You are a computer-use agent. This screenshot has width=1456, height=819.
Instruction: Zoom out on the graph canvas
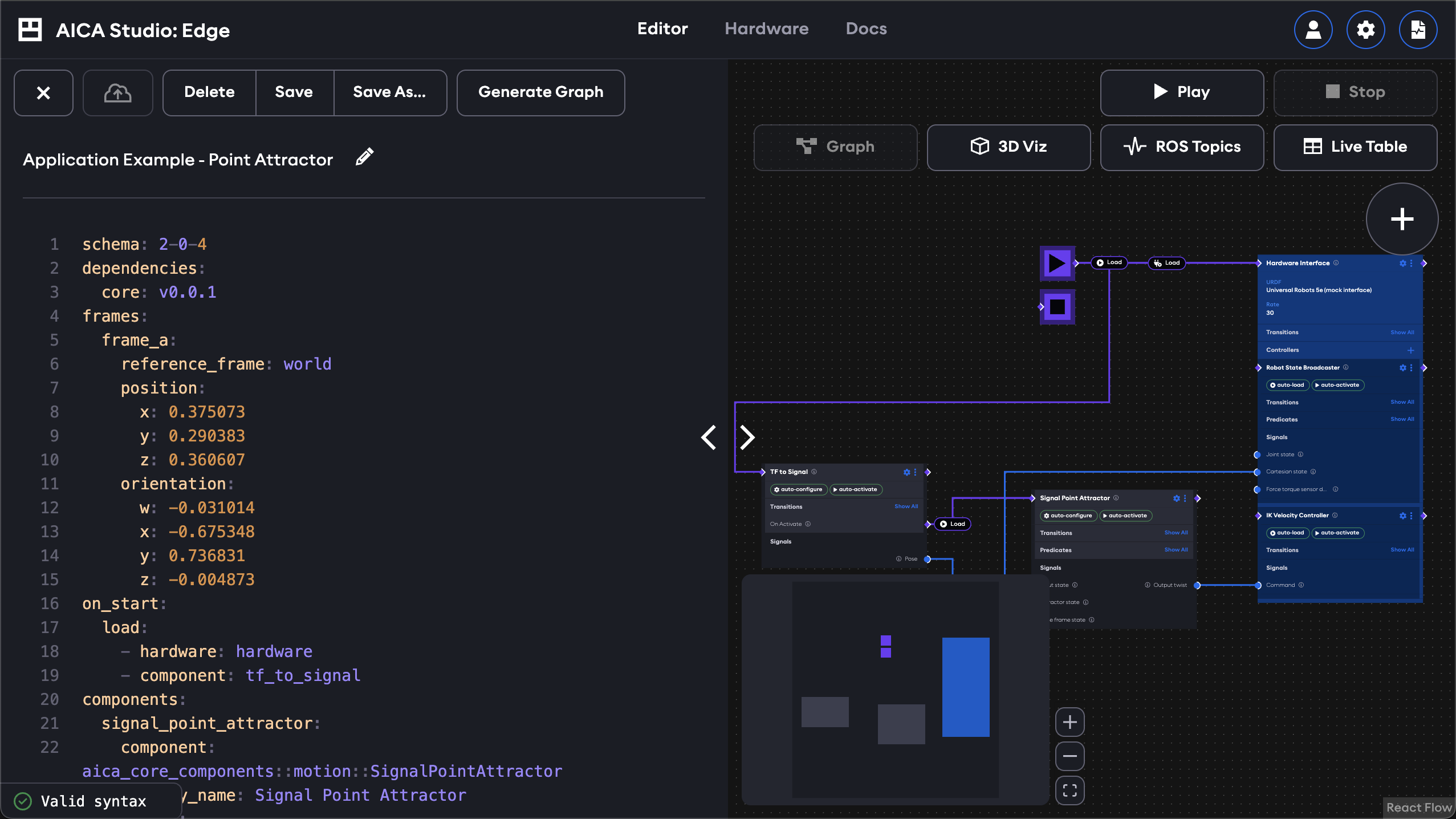click(x=1070, y=756)
